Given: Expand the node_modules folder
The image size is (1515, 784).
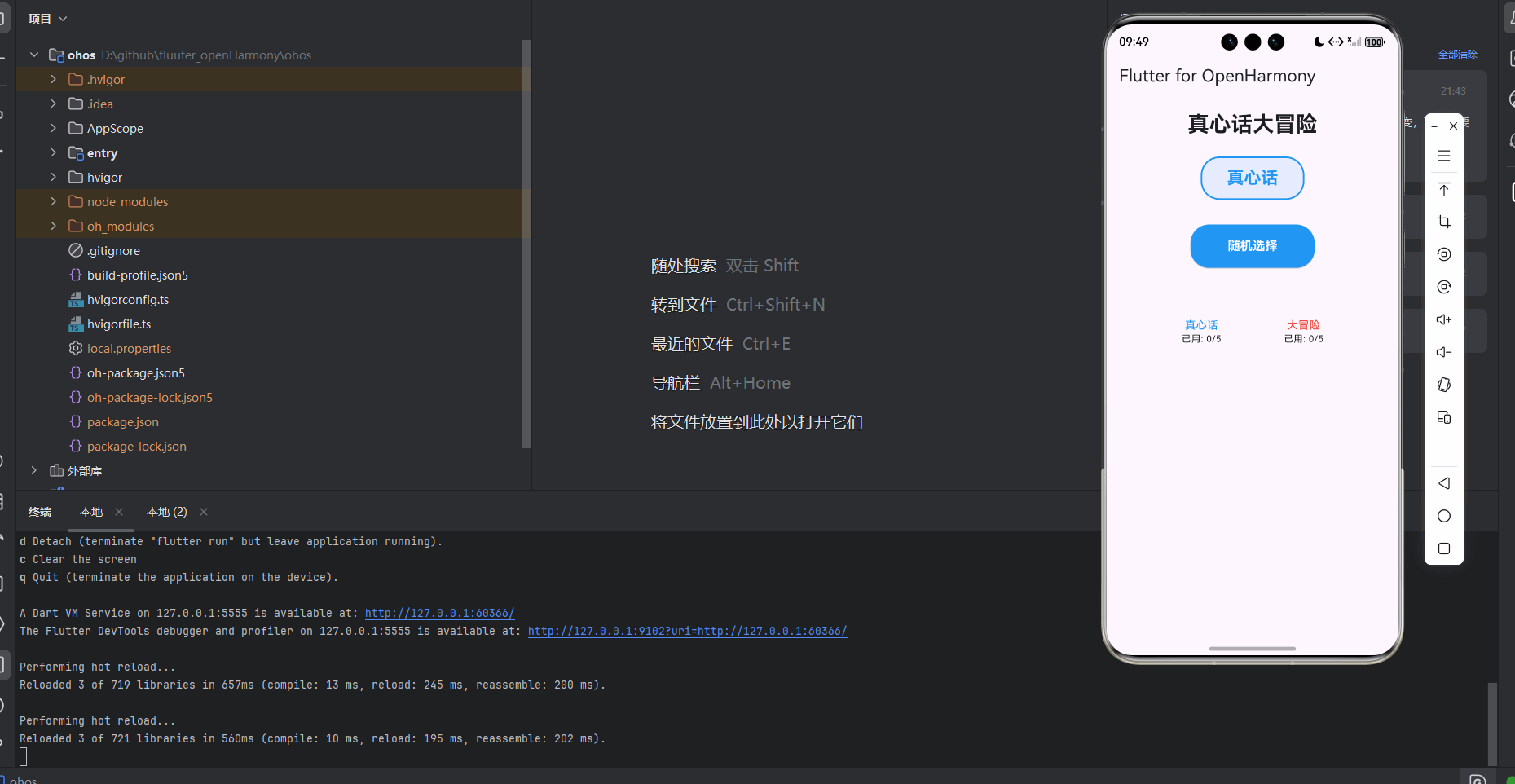Looking at the screenshot, I should [x=53, y=201].
